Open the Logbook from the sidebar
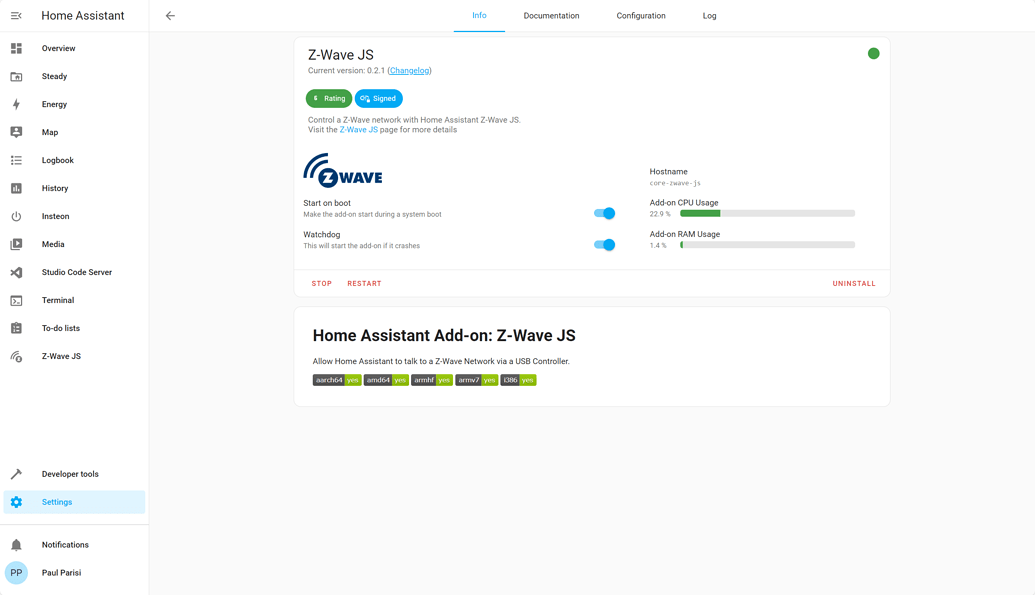This screenshot has width=1035, height=595. [x=57, y=160]
